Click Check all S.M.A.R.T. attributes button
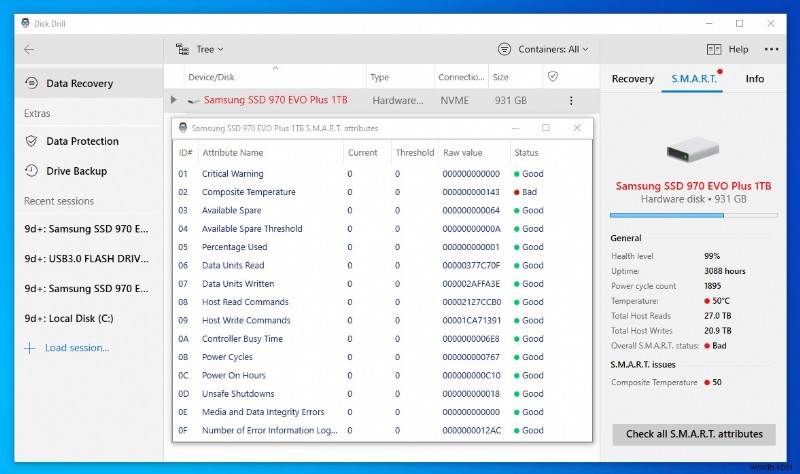The image size is (800, 474). tap(694, 434)
